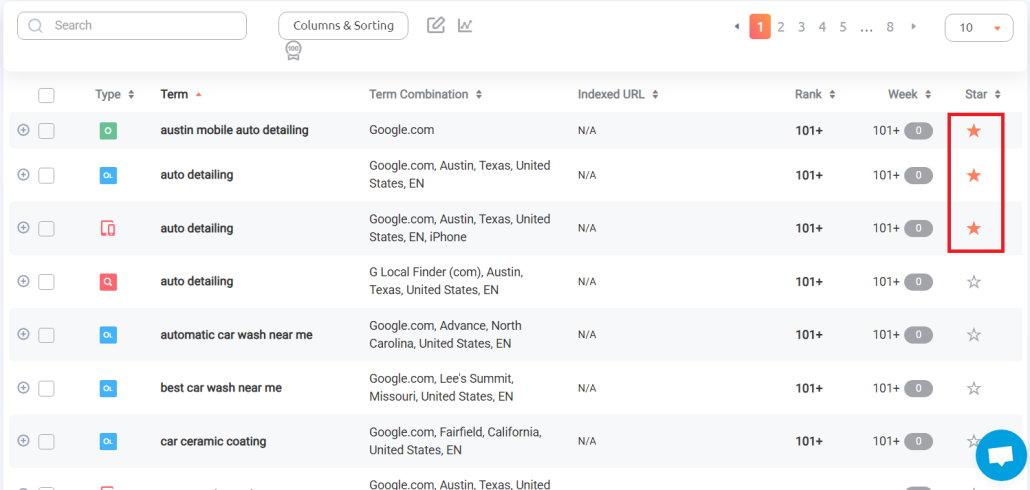Screen dimensions: 1030x490
Task: Sort by the Rank column header
Action: 815,95
